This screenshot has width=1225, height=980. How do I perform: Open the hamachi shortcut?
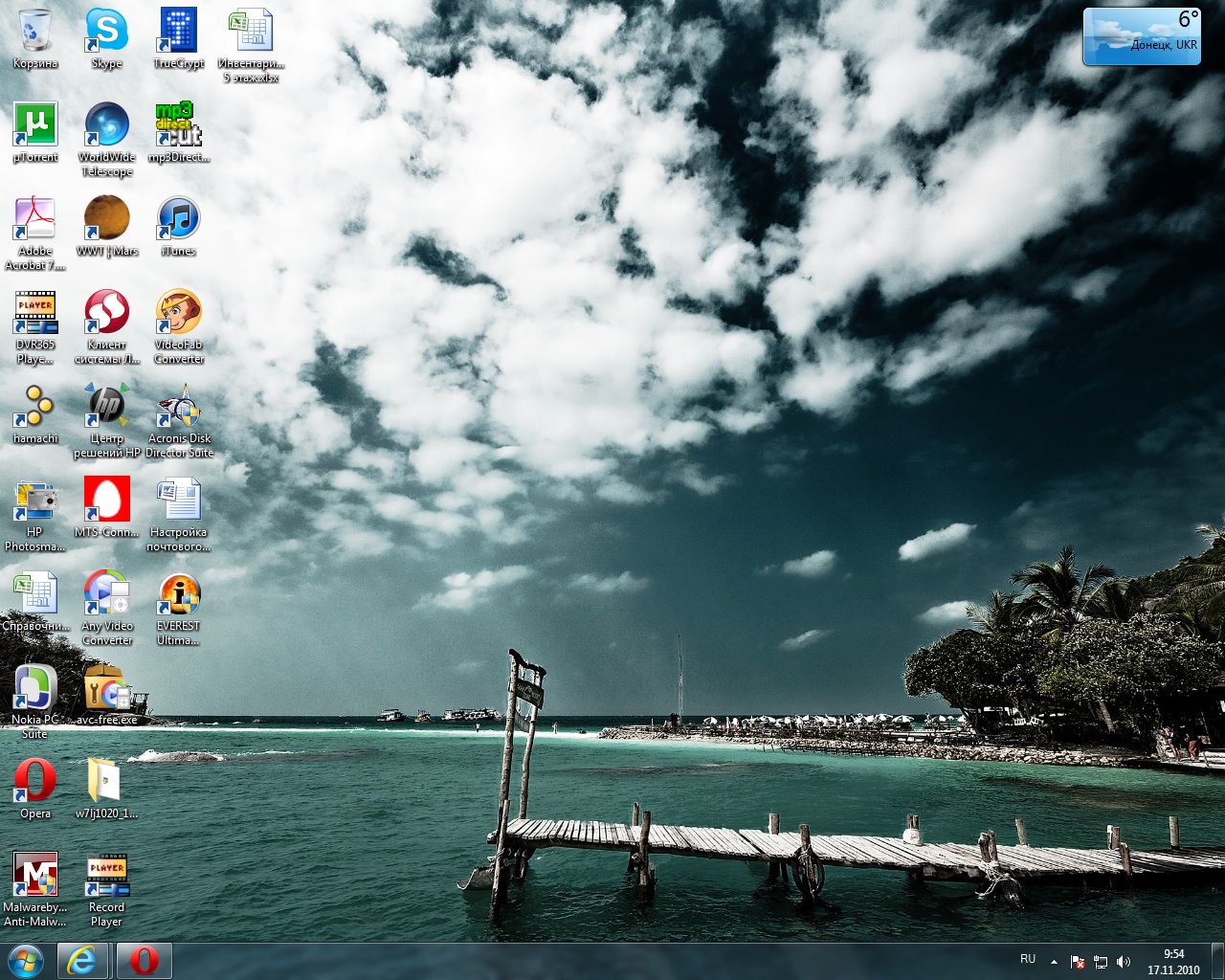click(35, 414)
